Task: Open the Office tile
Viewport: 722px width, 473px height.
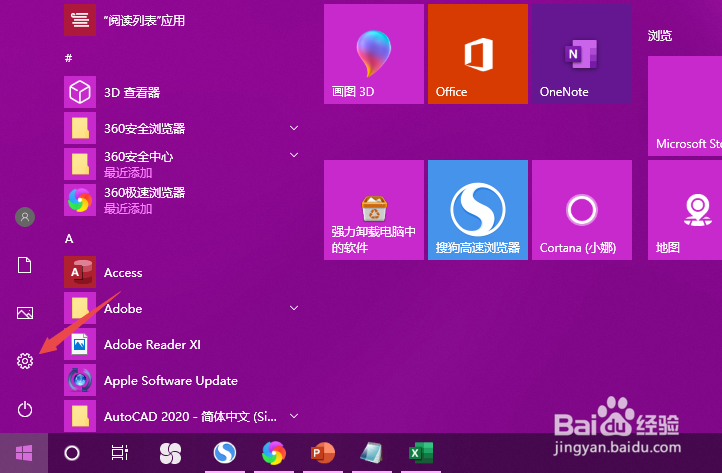Action: click(x=478, y=54)
